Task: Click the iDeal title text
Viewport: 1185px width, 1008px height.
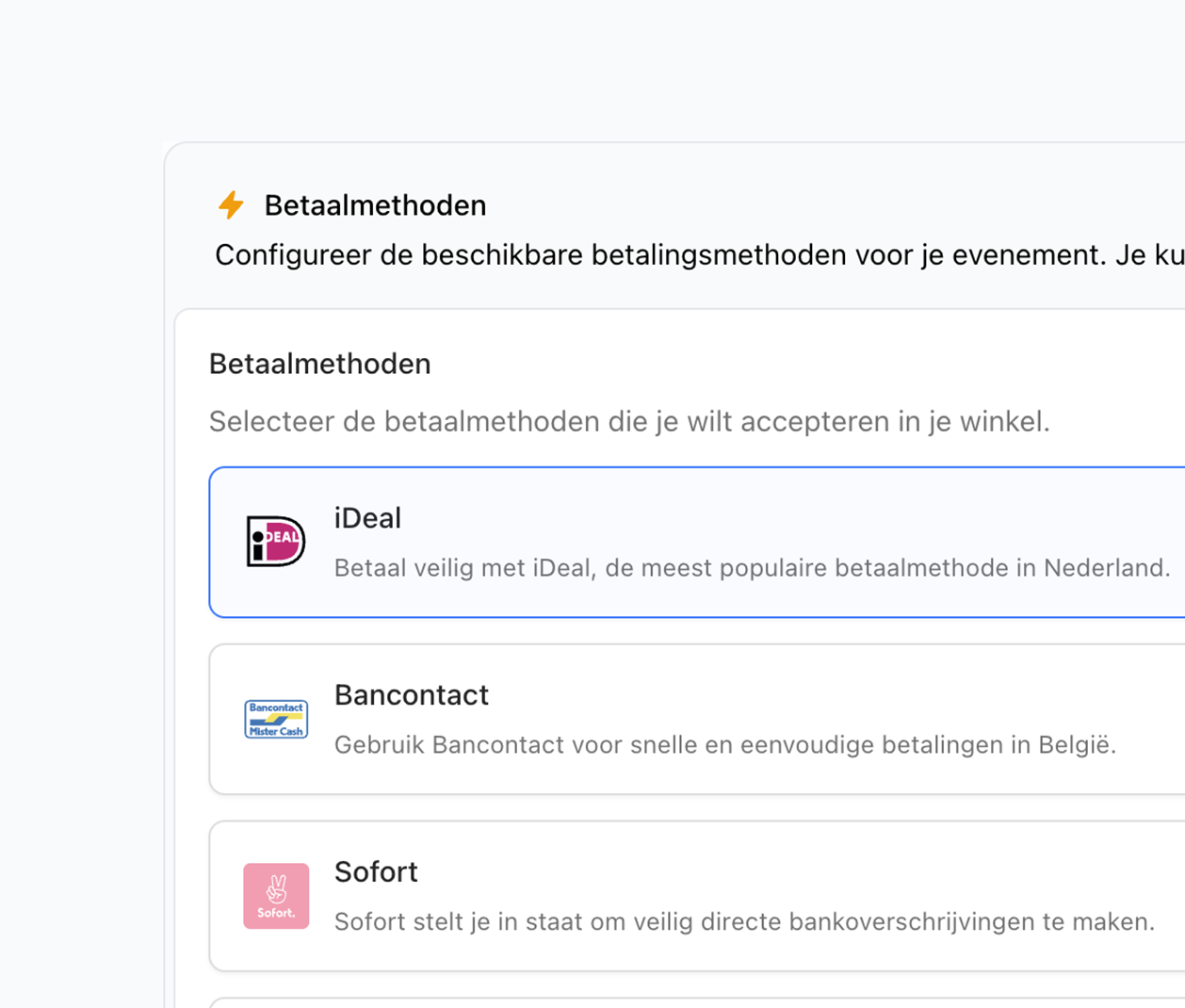Action: [x=367, y=518]
